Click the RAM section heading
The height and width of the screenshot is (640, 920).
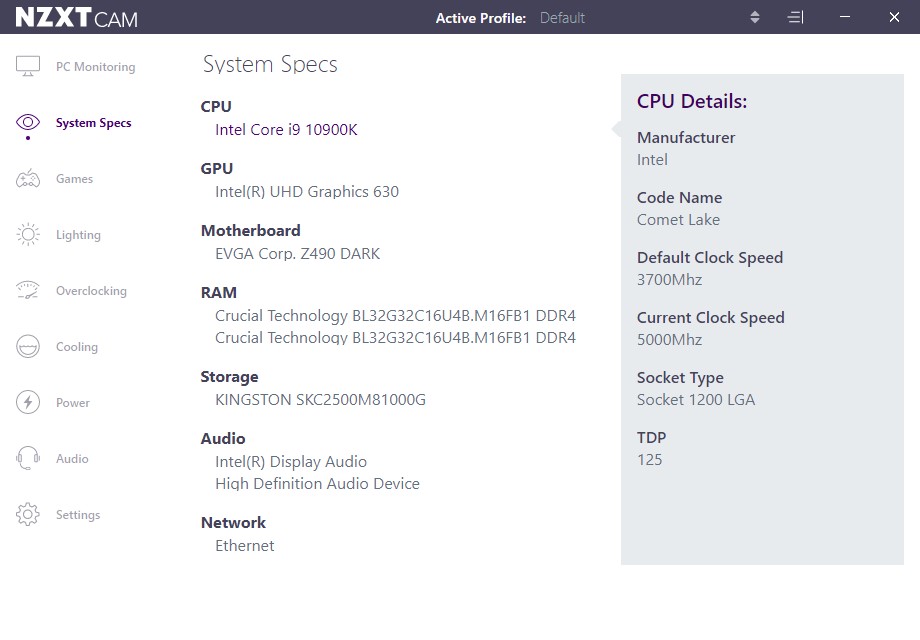coord(219,292)
